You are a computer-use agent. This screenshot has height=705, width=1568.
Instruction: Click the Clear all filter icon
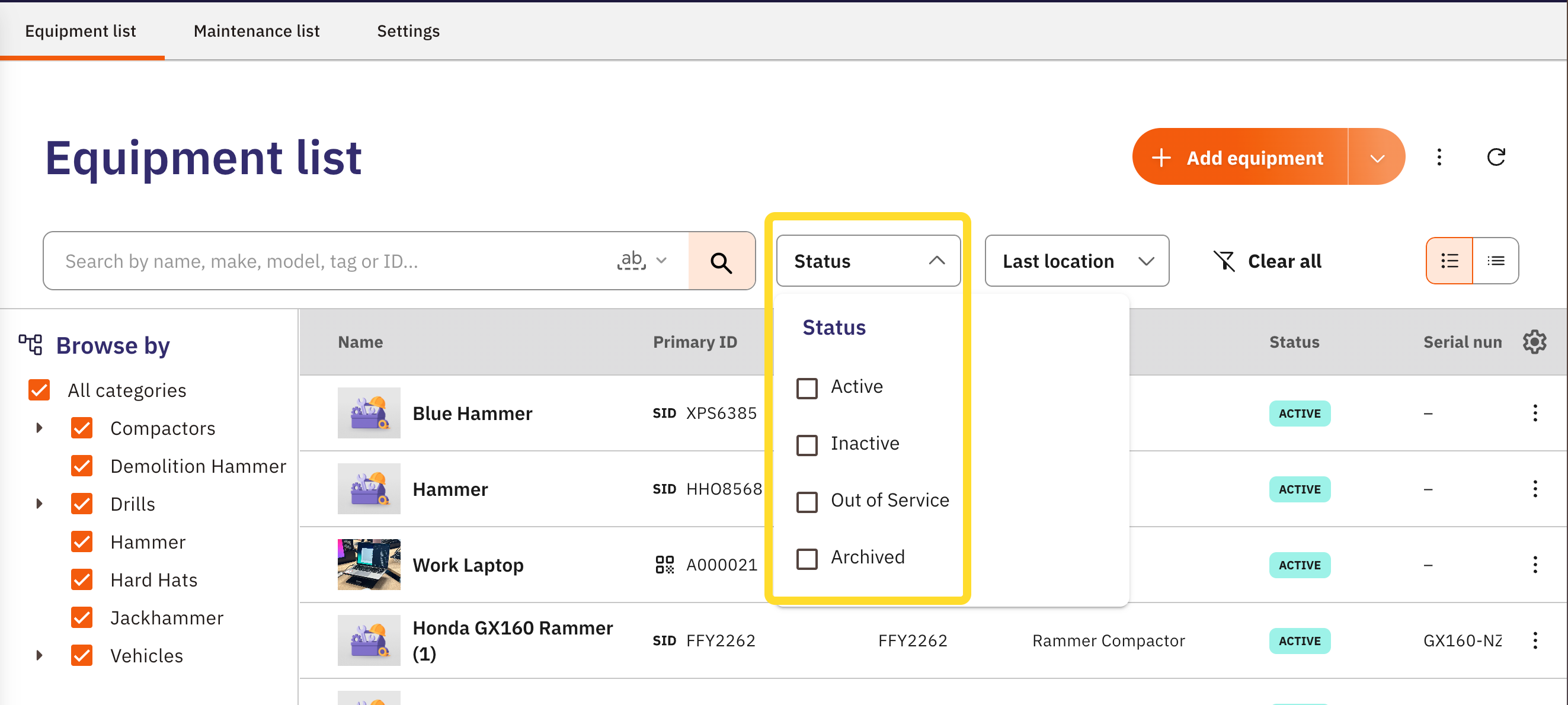pos(1224,261)
